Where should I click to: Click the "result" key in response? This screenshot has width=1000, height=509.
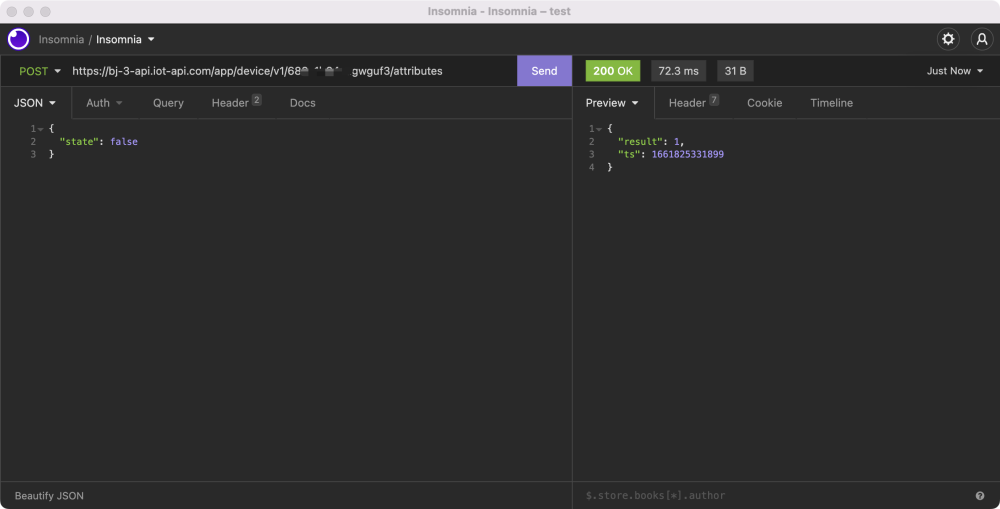pos(640,142)
